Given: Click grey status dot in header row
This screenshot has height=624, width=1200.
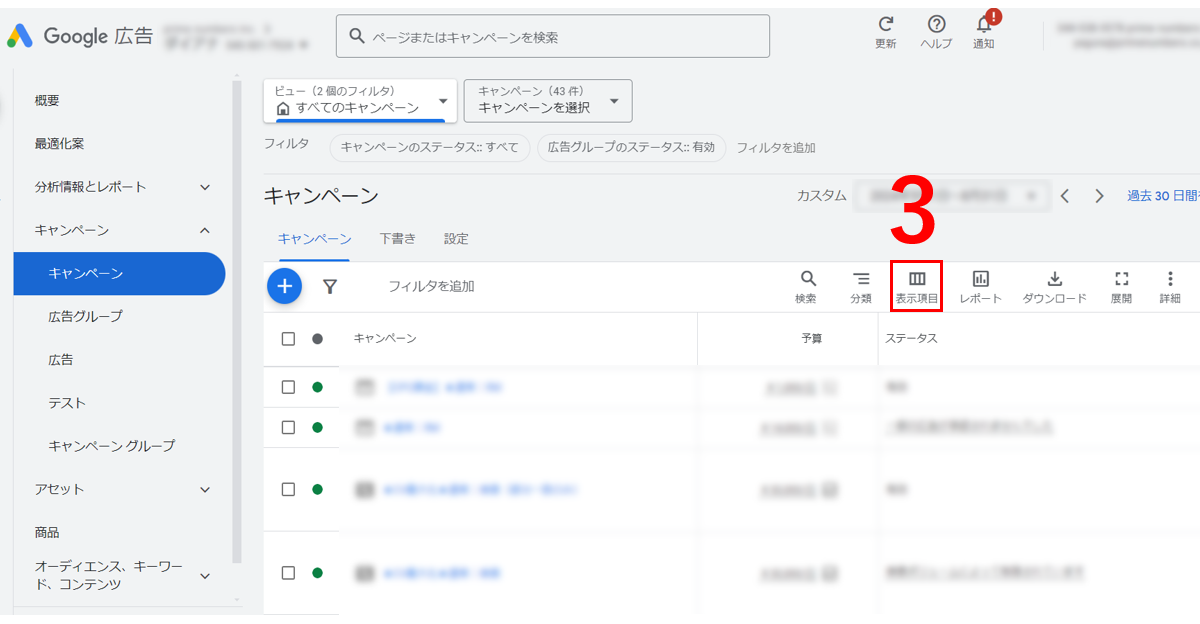Looking at the screenshot, I should click(x=318, y=339).
